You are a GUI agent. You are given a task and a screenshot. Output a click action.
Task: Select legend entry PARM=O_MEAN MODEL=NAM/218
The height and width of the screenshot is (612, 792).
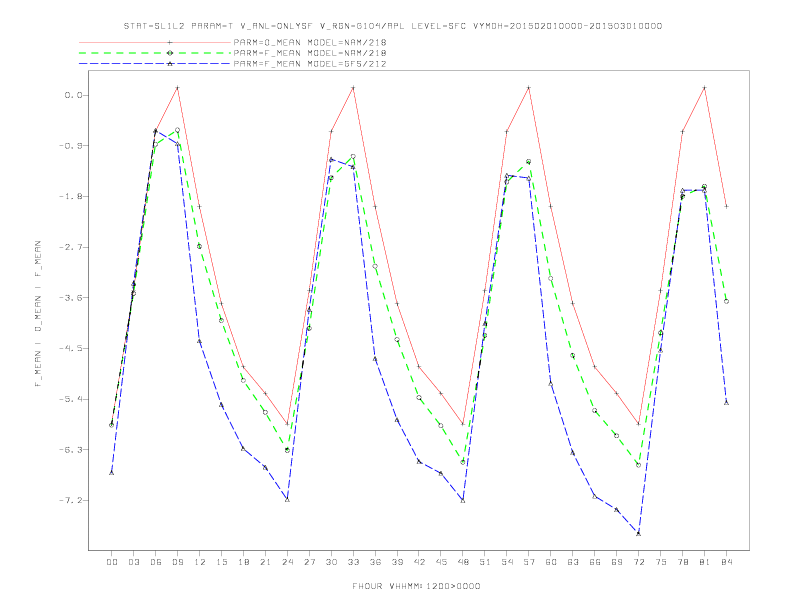coord(310,42)
